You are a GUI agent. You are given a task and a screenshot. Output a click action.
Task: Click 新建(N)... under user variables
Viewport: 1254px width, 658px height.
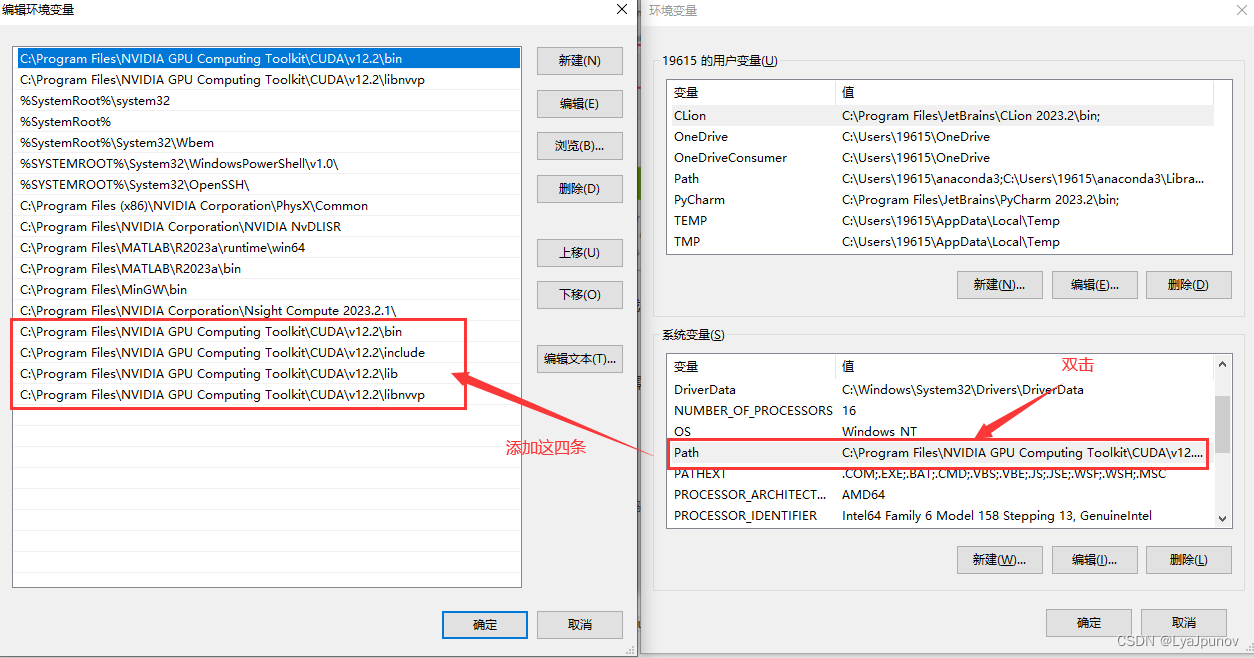tap(1000, 284)
